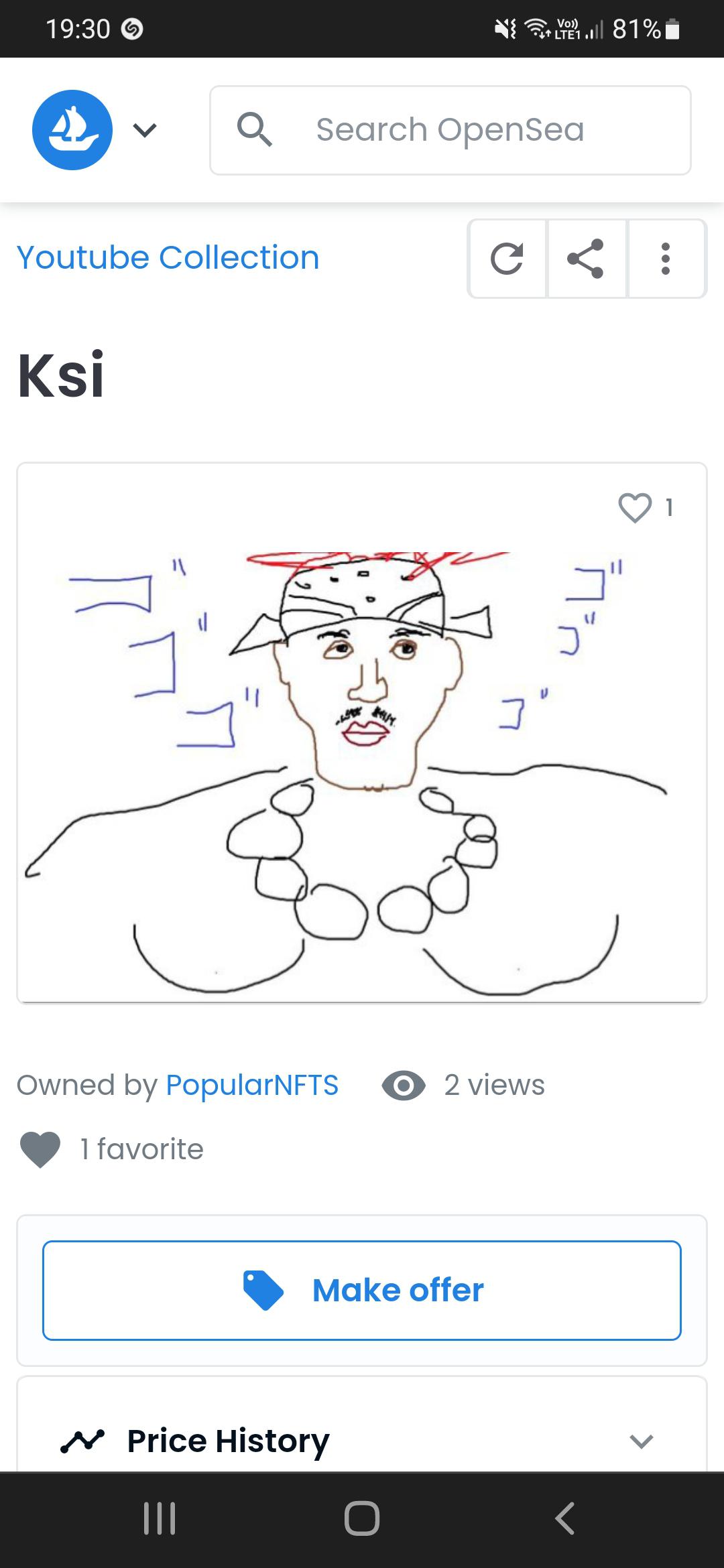Open the OpenSea ship logo
The image size is (724, 1568).
click(x=72, y=130)
